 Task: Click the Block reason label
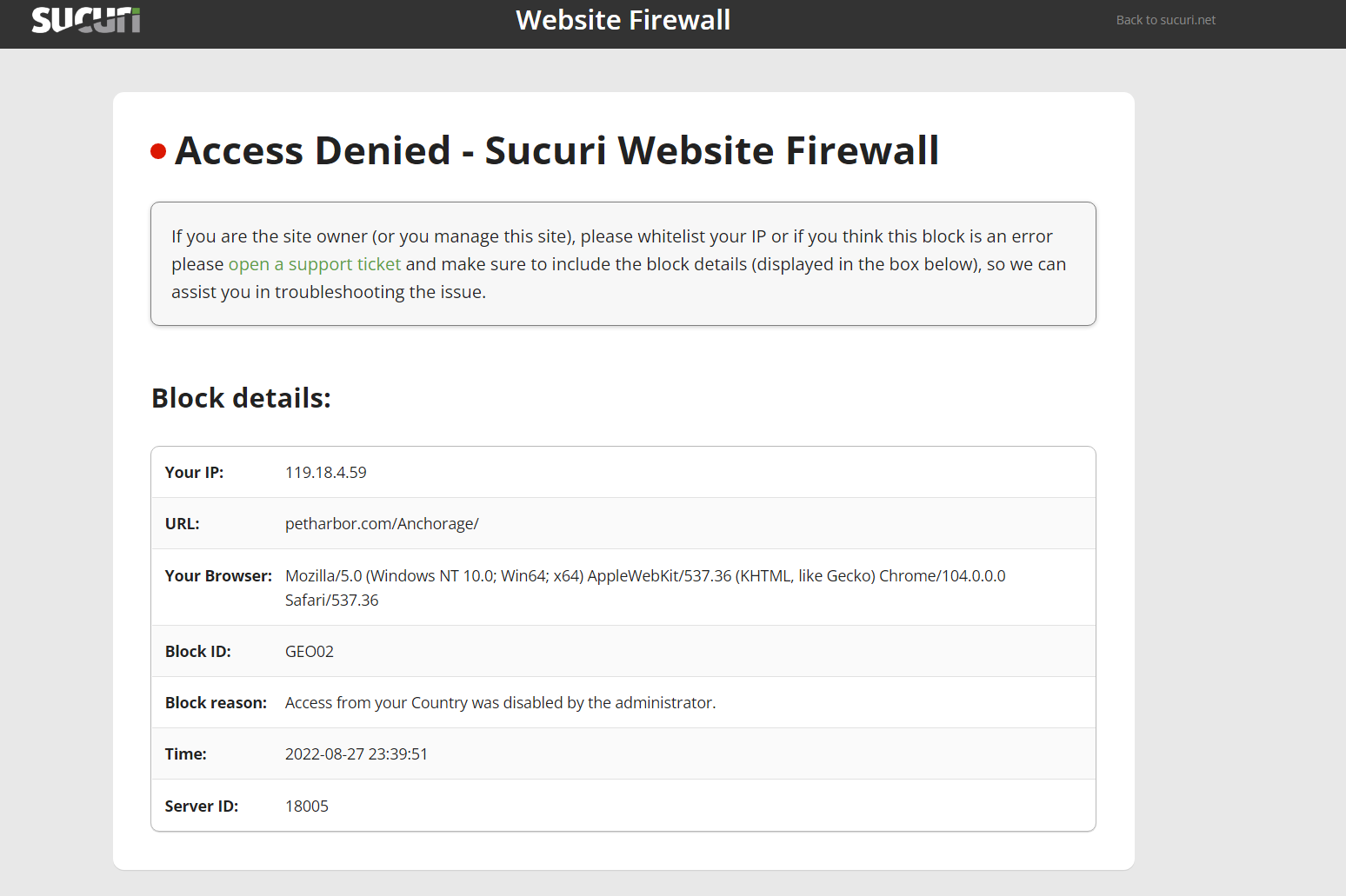[x=216, y=703]
